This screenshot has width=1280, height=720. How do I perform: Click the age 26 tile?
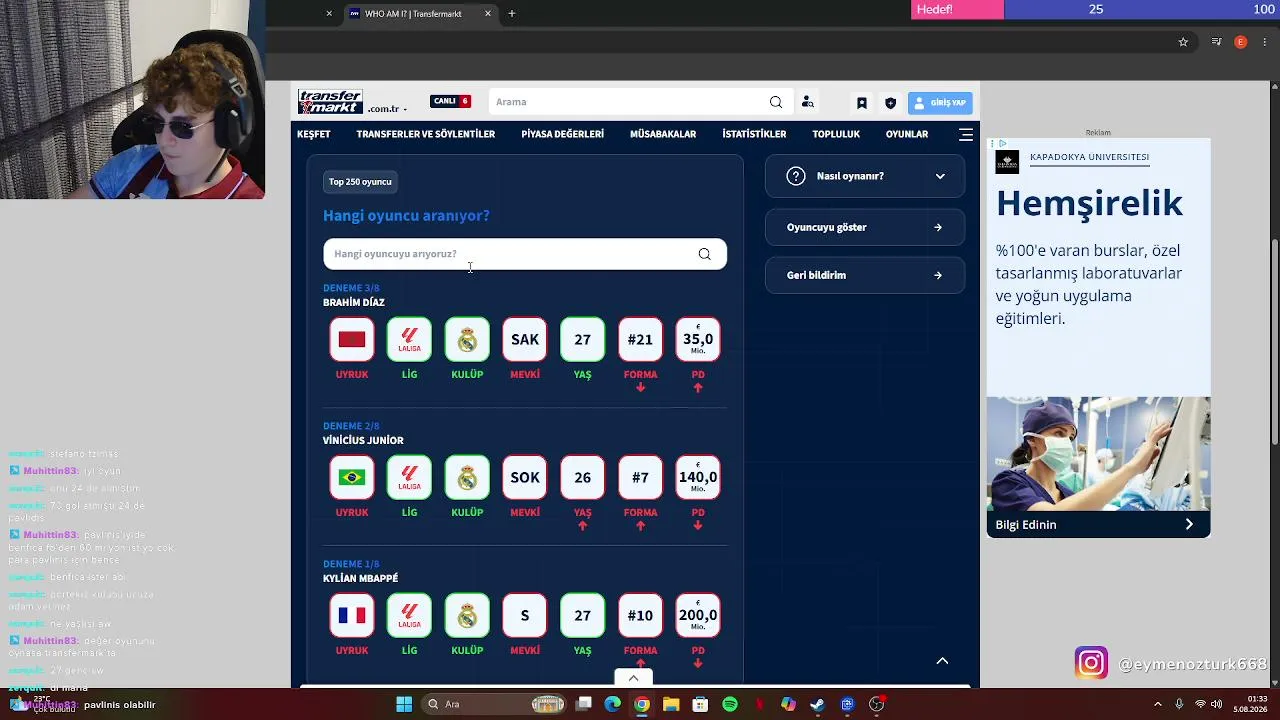coord(583,477)
